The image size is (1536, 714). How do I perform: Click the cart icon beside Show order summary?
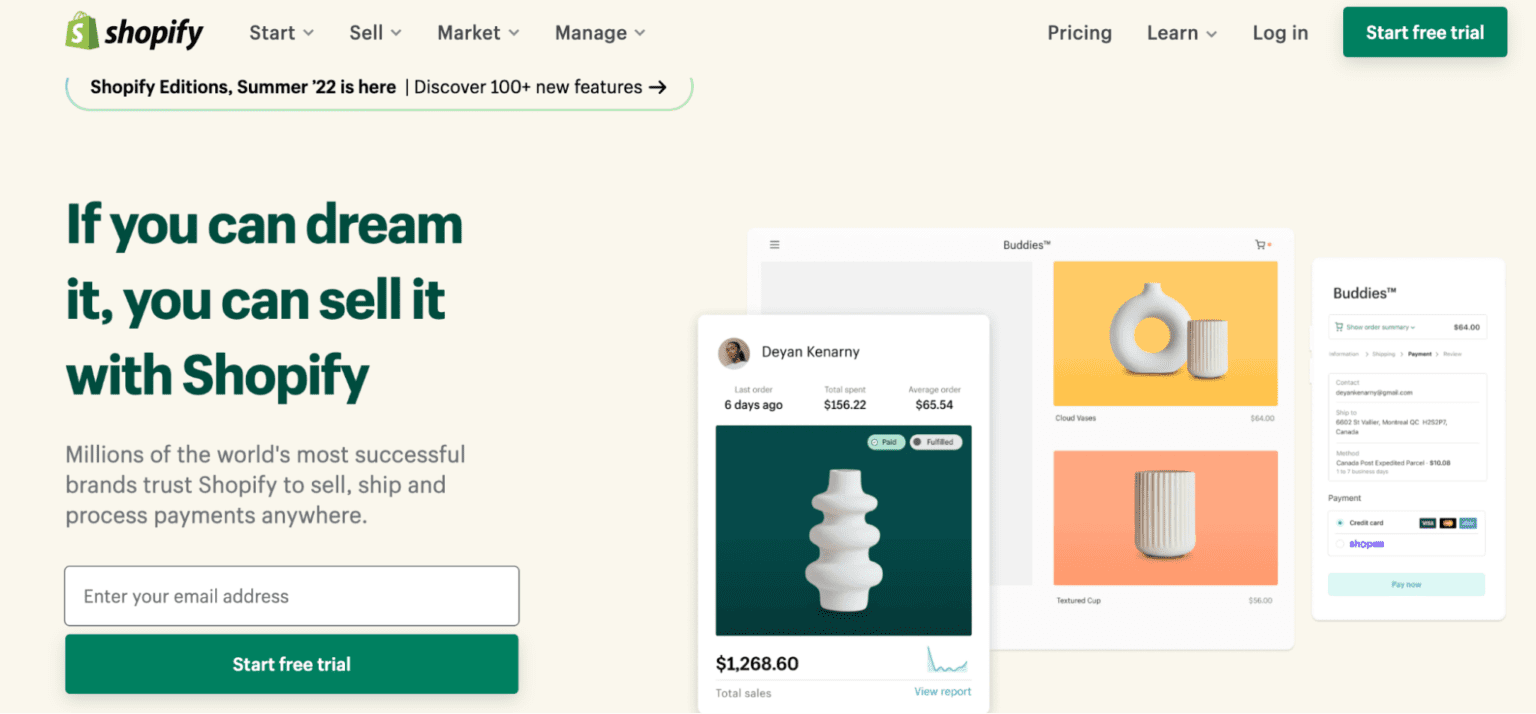click(x=1338, y=327)
